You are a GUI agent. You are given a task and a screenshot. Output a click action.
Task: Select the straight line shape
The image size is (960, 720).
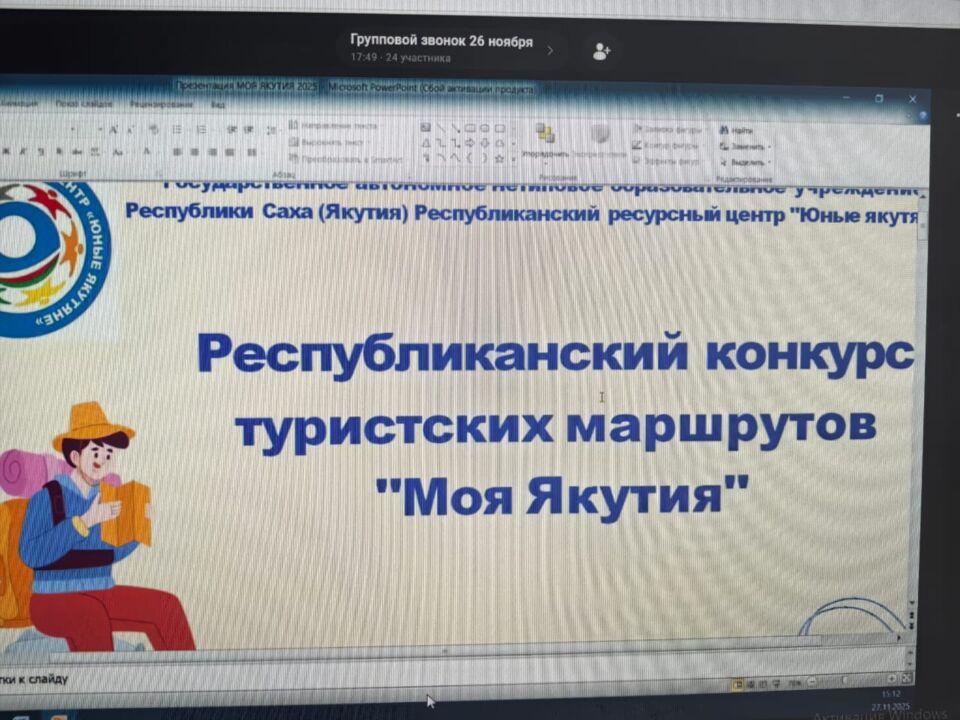[441, 127]
